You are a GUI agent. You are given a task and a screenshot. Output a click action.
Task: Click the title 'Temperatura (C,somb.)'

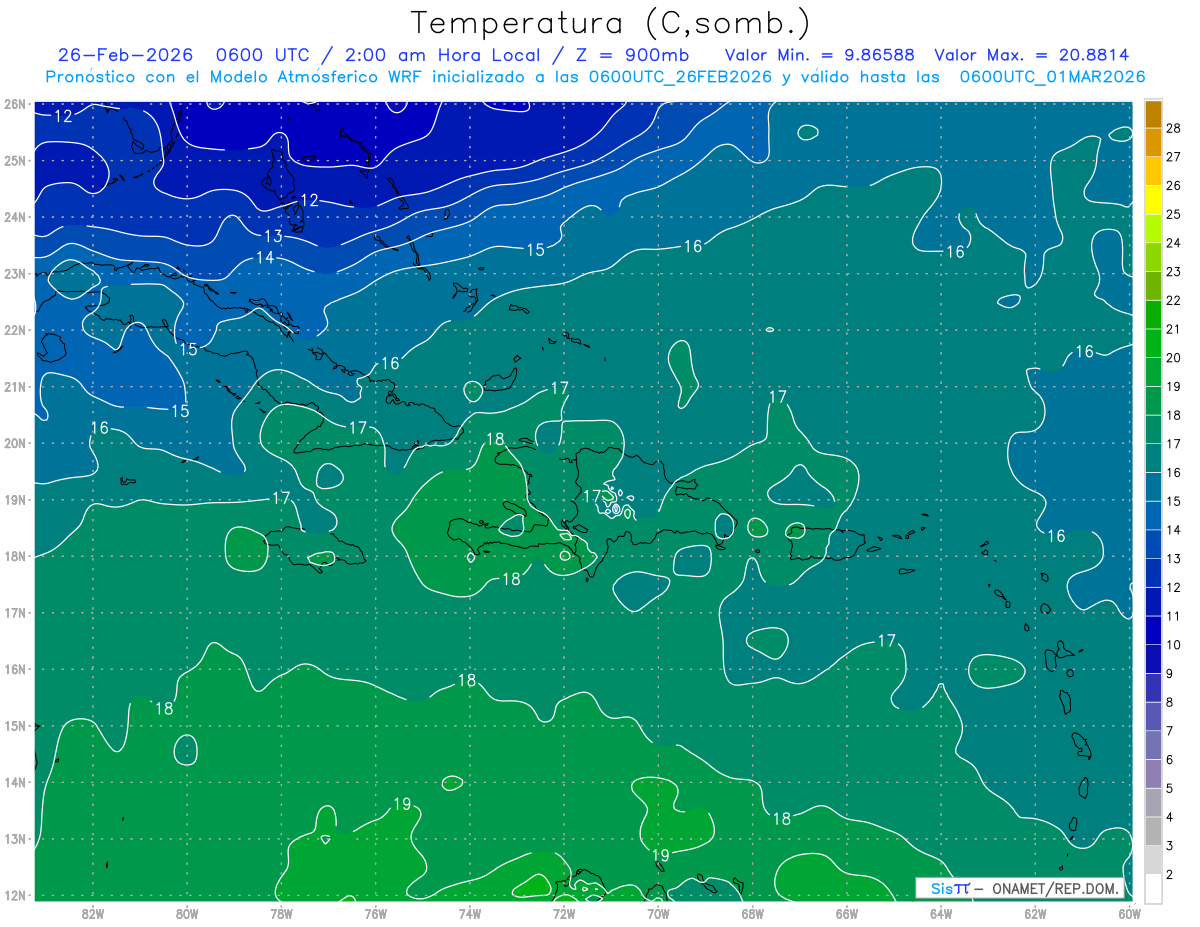pos(612,24)
